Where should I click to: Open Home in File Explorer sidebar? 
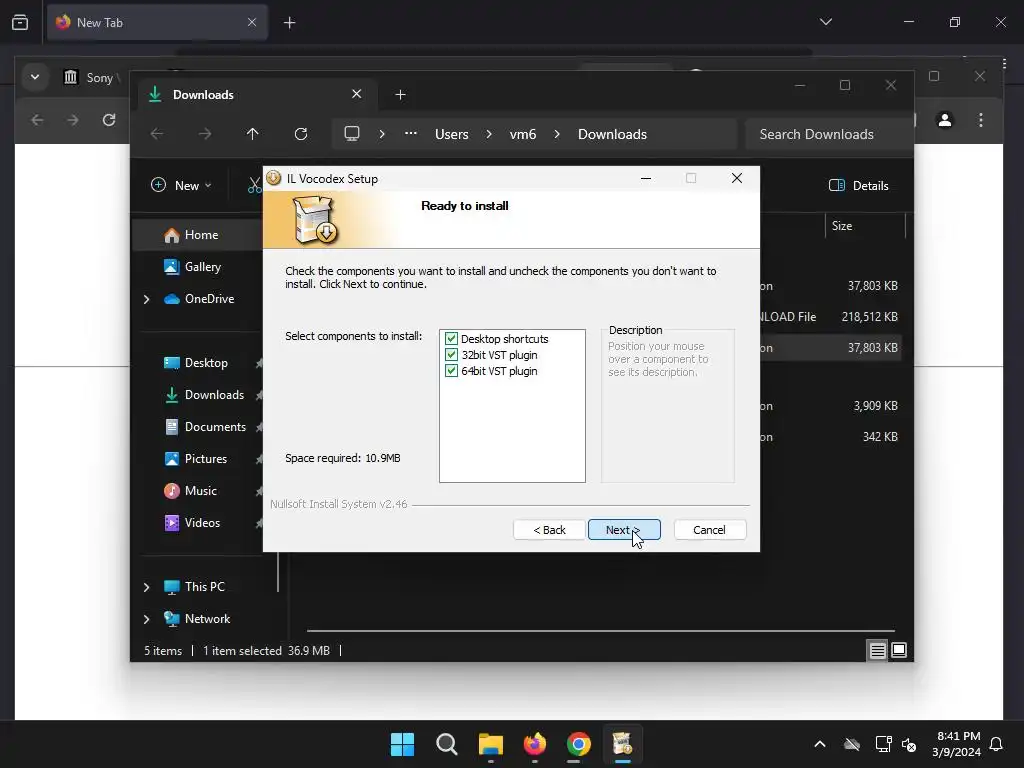tap(199, 235)
